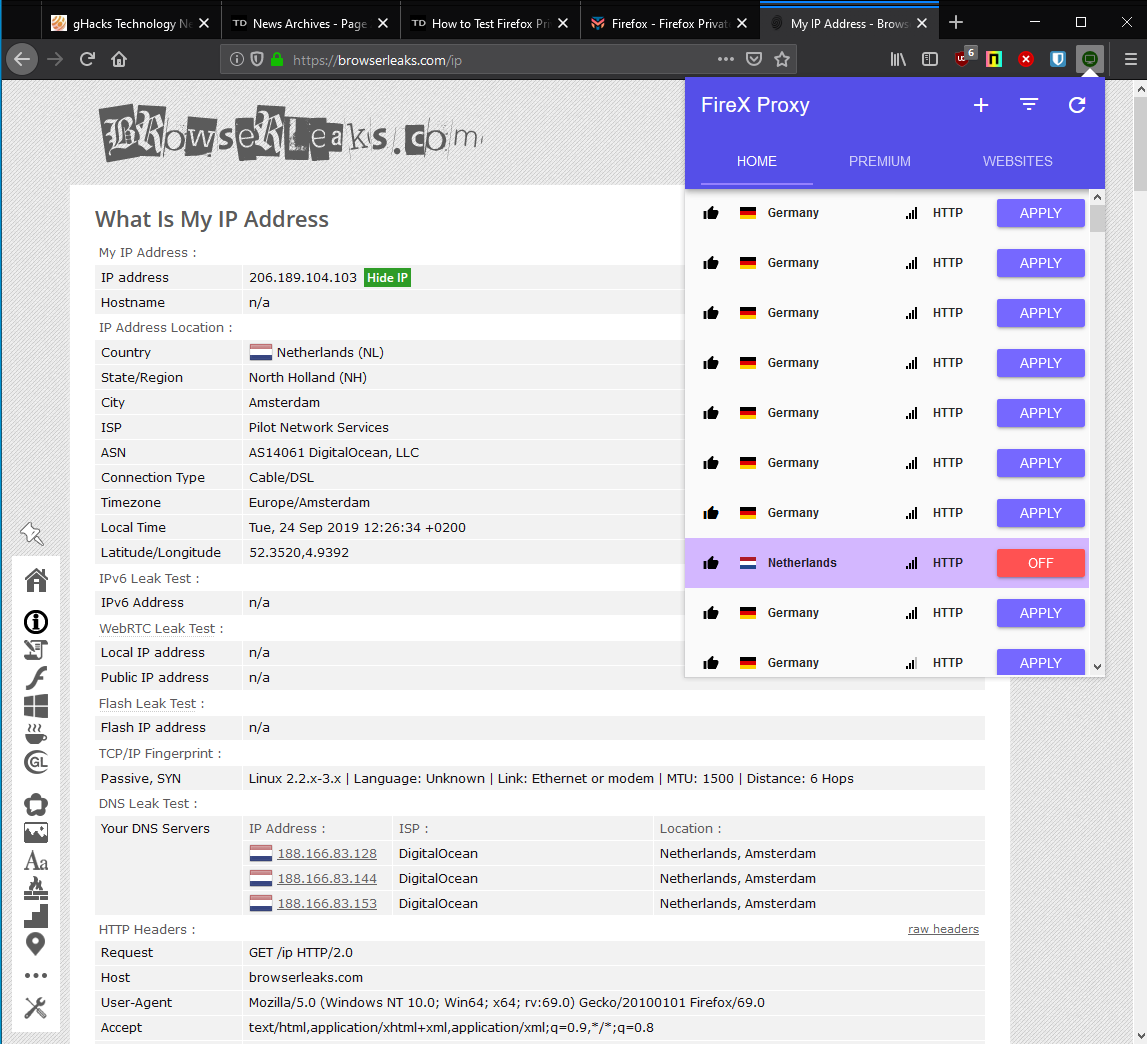1147x1044 pixels.
Task: Open a new browser tab with the plus button
Action: tap(955, 23)
